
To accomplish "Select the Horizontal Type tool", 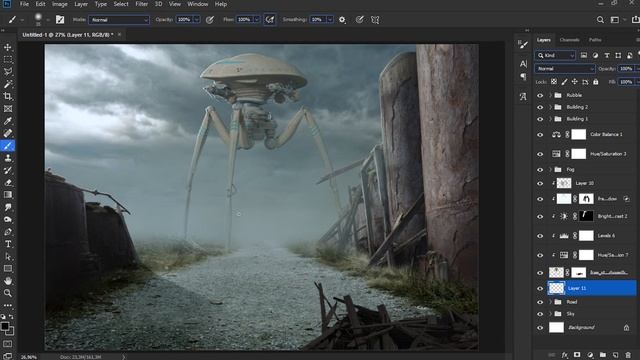I will (8, 244).
